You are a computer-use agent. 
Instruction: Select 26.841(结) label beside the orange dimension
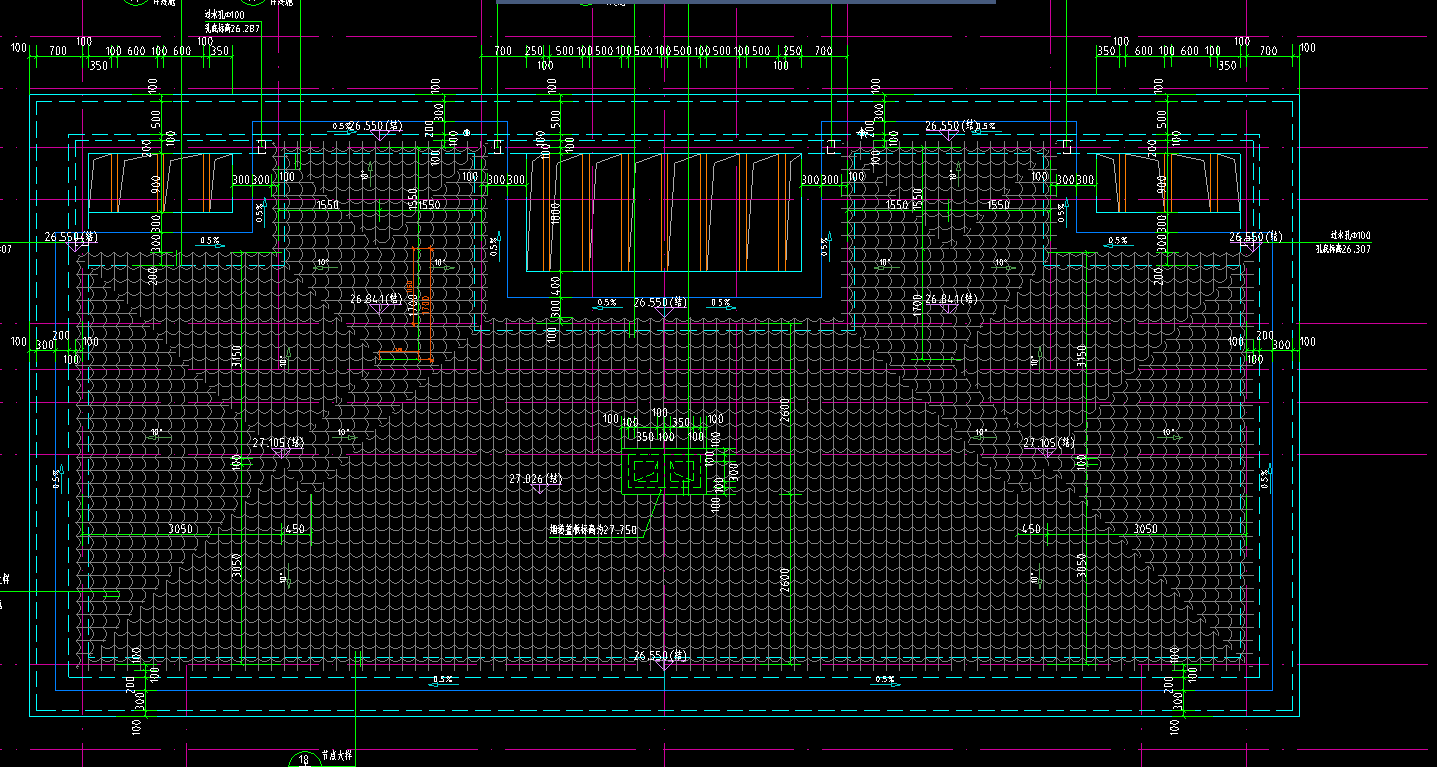[376, 299]
